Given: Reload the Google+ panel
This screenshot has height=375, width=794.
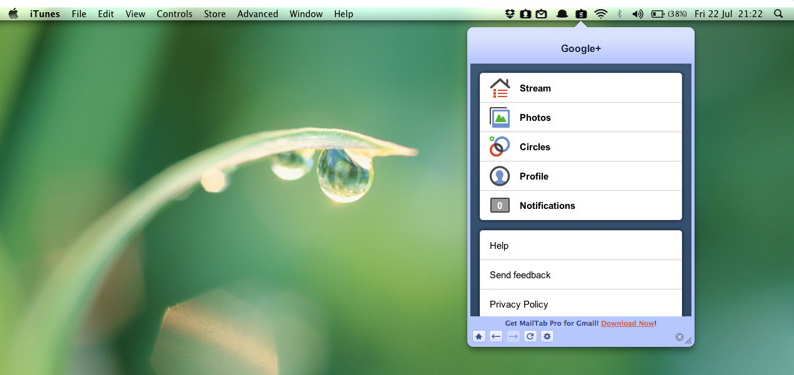Looking at the screenshot, I should [530, 337].
